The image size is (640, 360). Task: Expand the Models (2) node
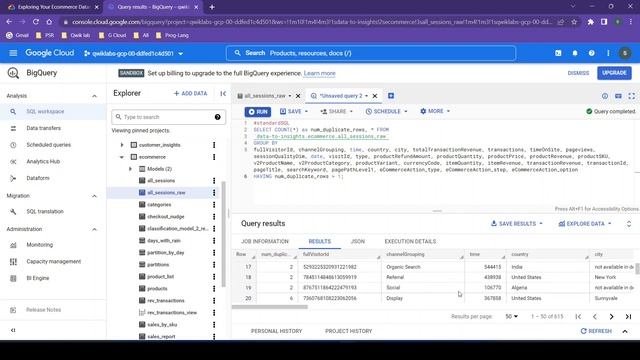(x=130, y=169)
